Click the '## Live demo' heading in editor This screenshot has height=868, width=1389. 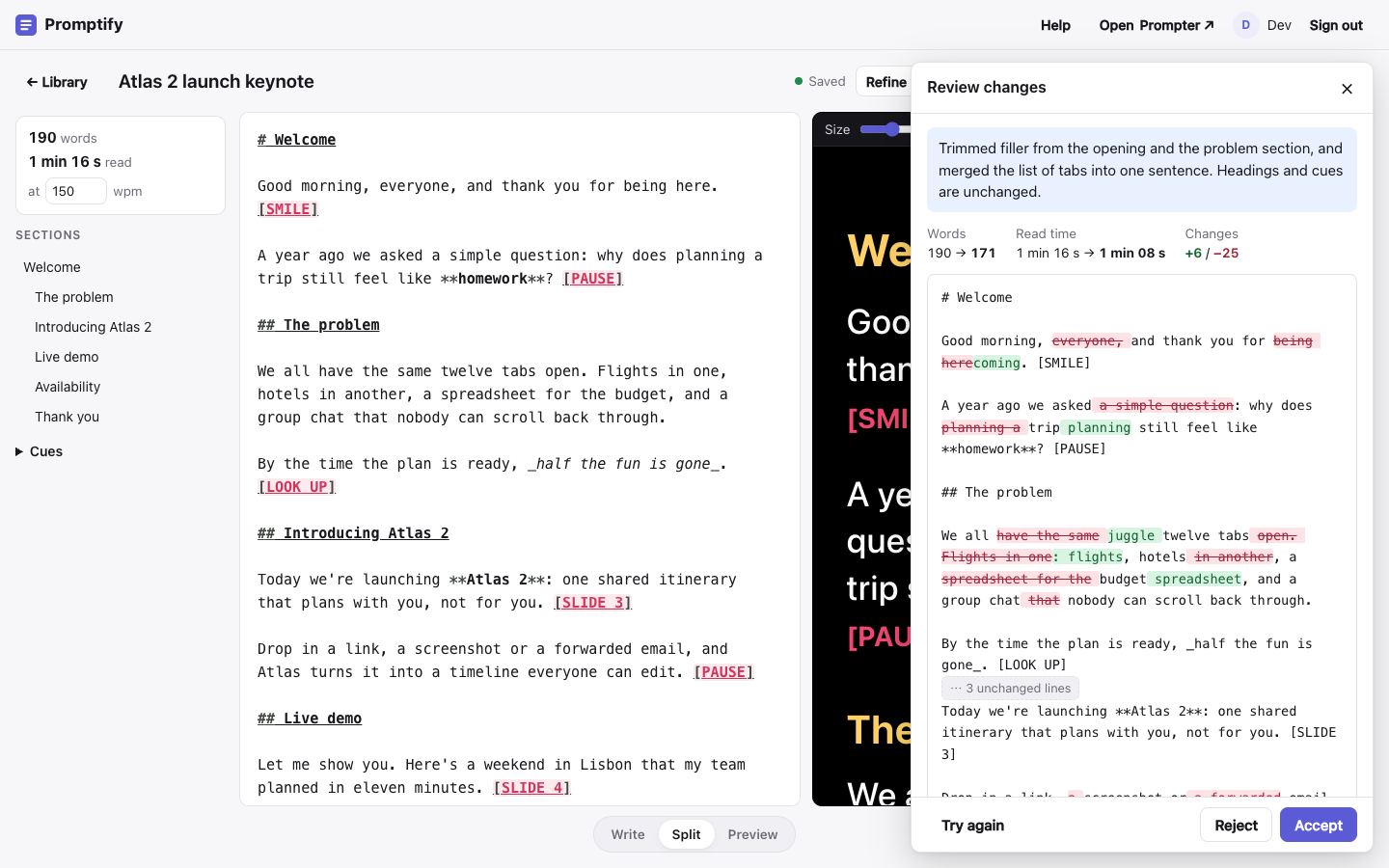tap(310, 719)
